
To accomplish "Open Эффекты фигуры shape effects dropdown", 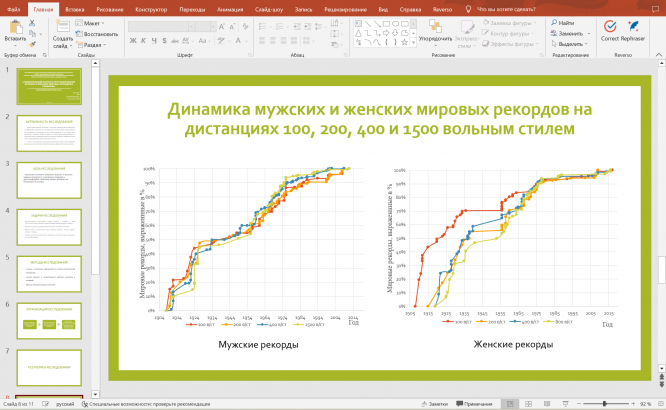I will coord(510,44).
